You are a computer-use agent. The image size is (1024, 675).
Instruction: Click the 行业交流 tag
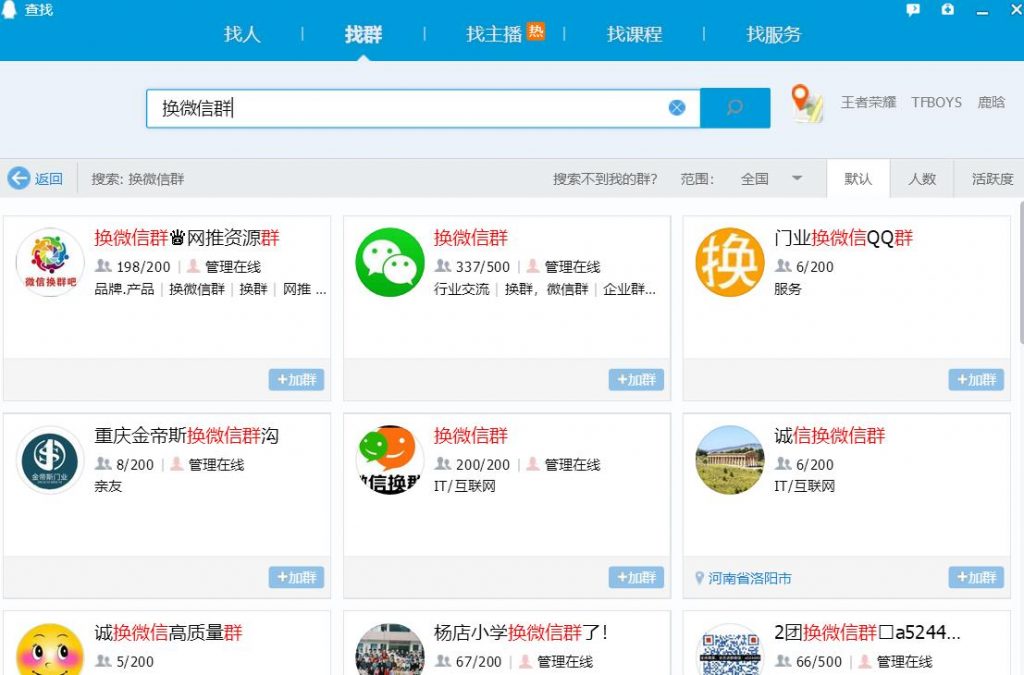(462, 289)
